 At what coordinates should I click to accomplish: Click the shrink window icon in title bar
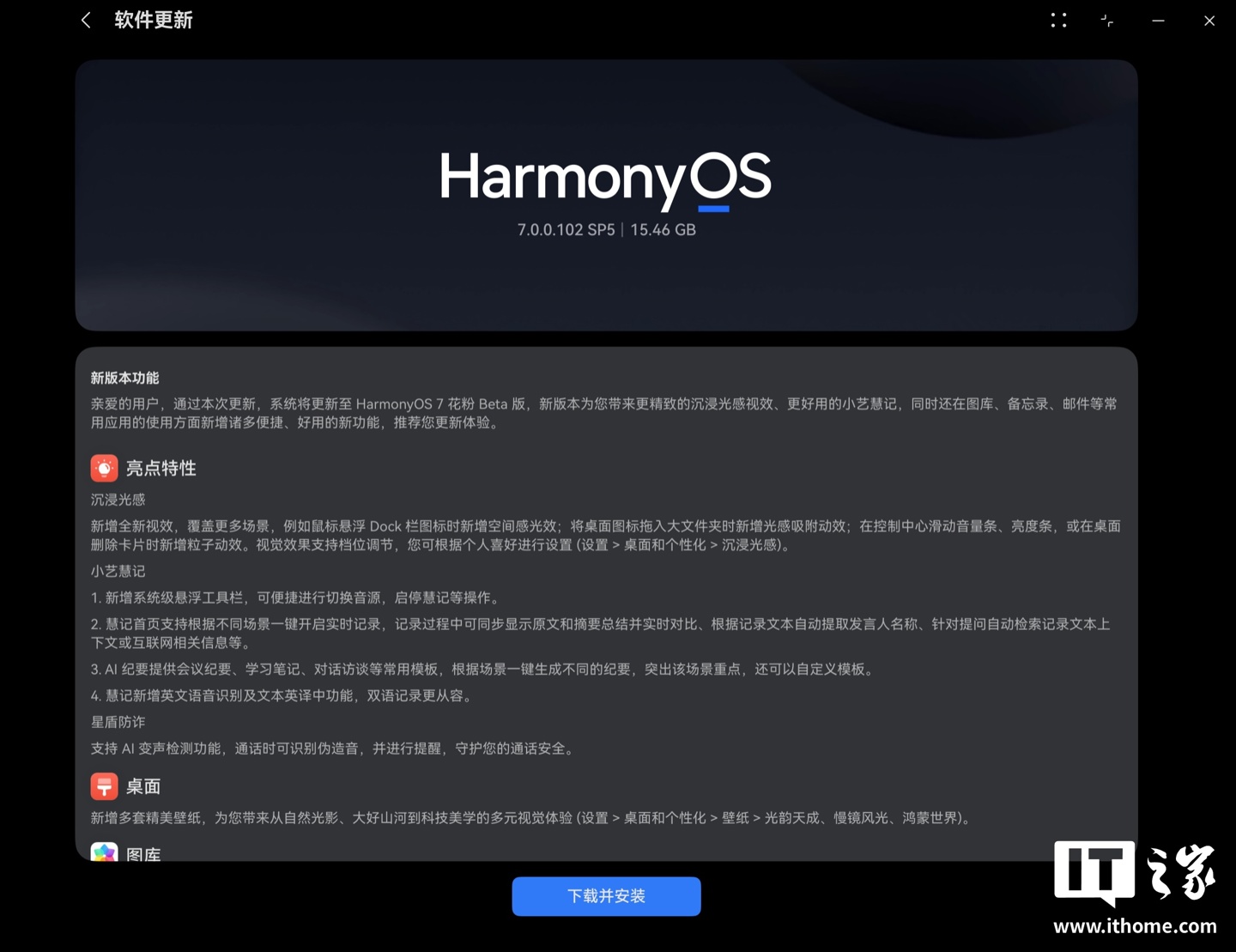[1107, 21]
